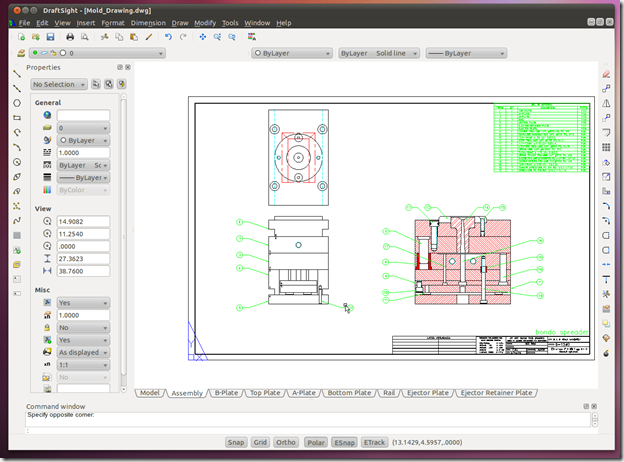Click the Copy icon in toolbar

coord(119,37)
